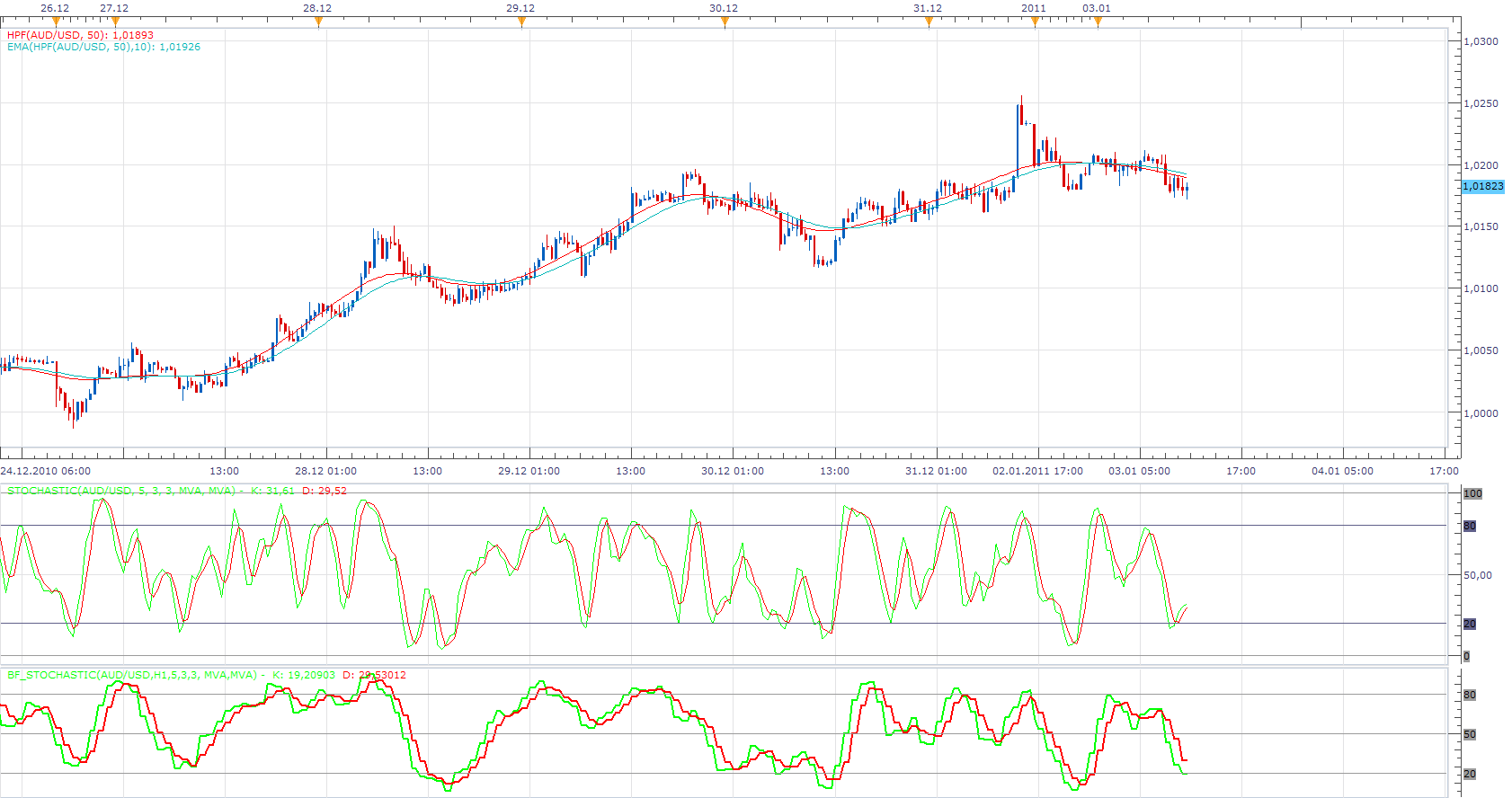The height and width of the screenshot is (798, 1512).
Task: Click the 50 level label in BF_STOCHASTIC panel
Action: (x=1470, y=734)
